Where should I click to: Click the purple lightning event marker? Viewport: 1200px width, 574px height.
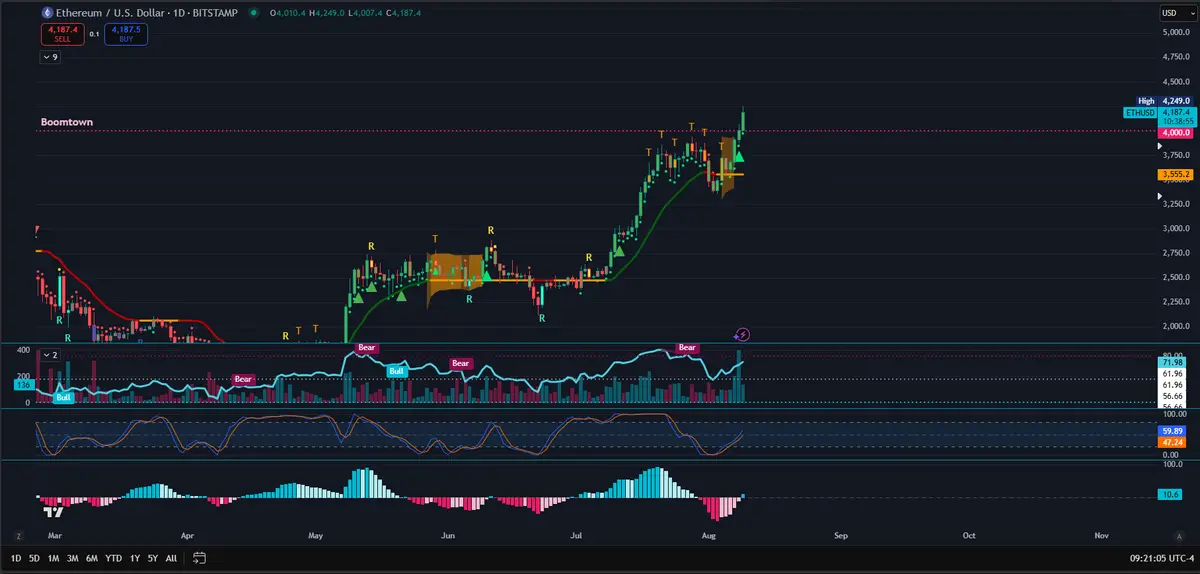(743, 334)
